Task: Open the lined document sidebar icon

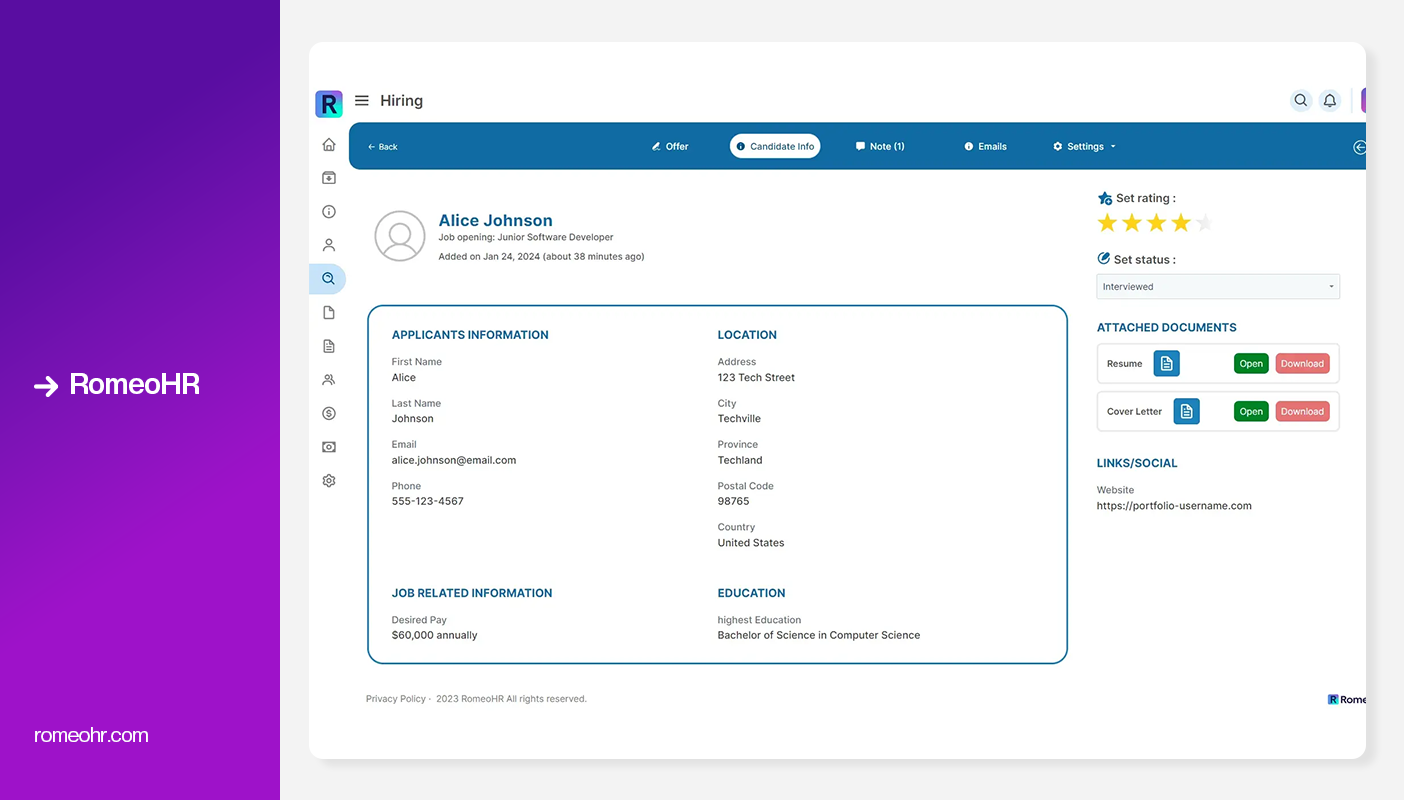Action: 329,346
